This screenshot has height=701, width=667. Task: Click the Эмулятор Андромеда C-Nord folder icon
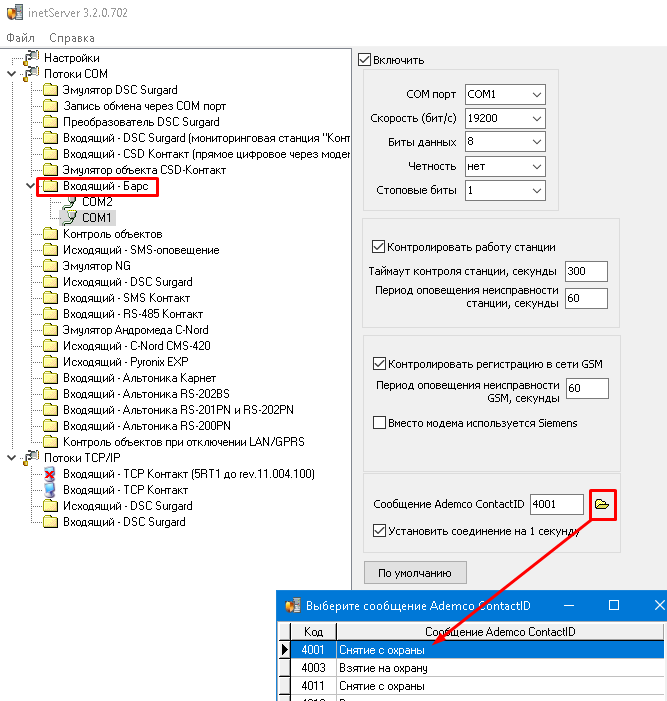click(x=51, y=330)
